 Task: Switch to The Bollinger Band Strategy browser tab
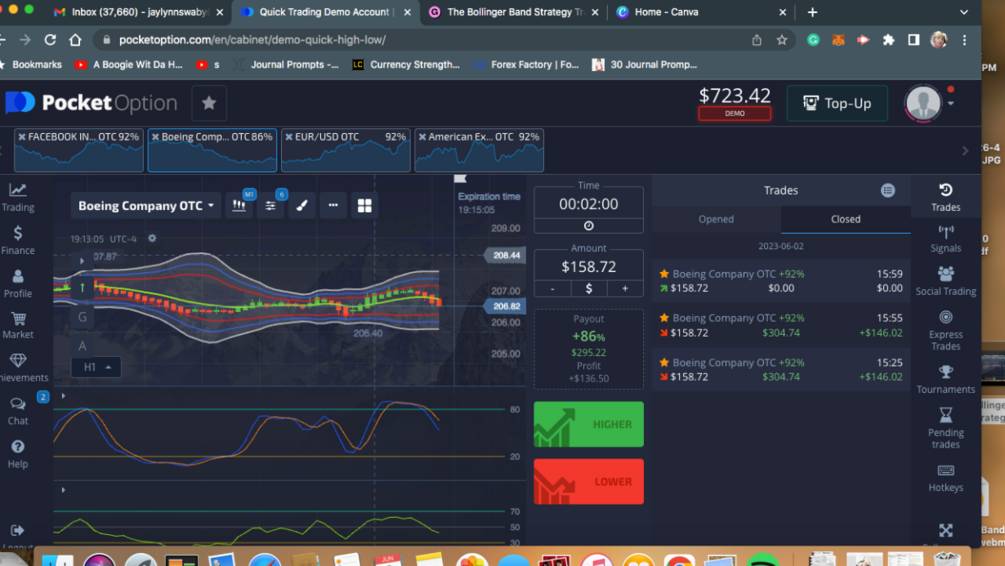tap(515, 12)
